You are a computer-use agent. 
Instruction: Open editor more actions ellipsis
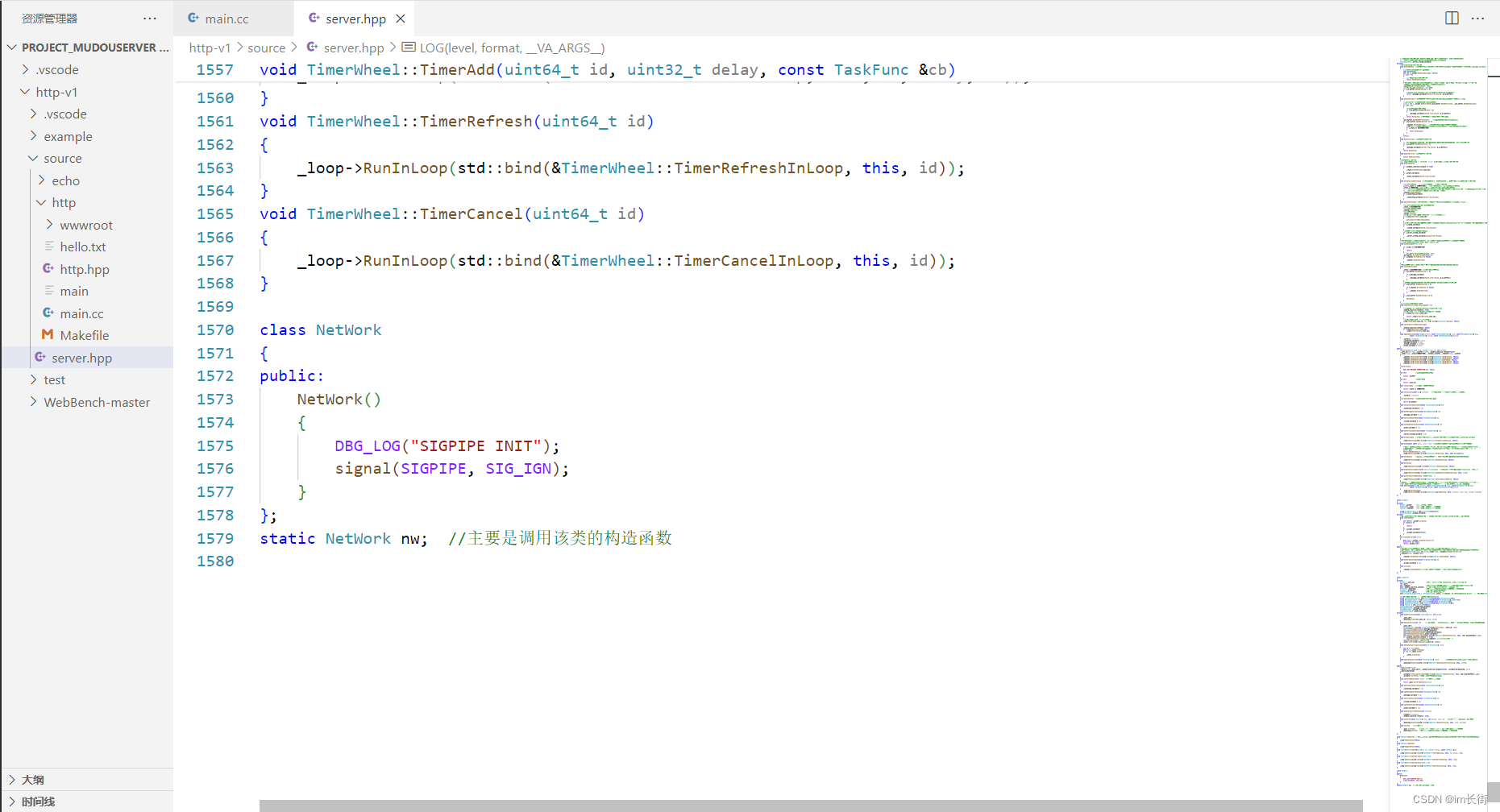tap(1477, 18)
